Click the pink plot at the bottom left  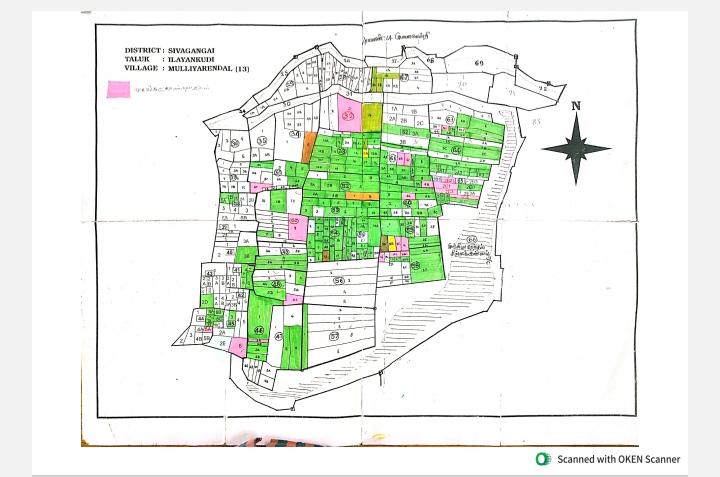click(237, 346)
